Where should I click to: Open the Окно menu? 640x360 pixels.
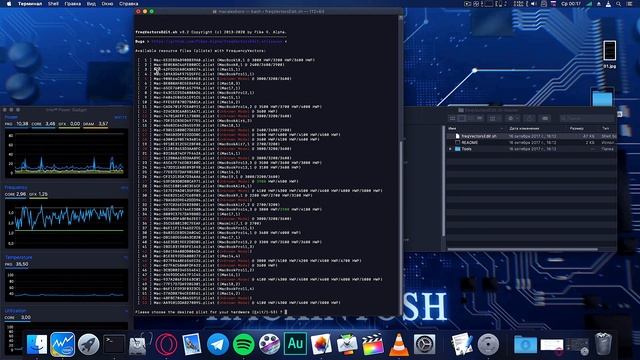click(x=107, y=4)
